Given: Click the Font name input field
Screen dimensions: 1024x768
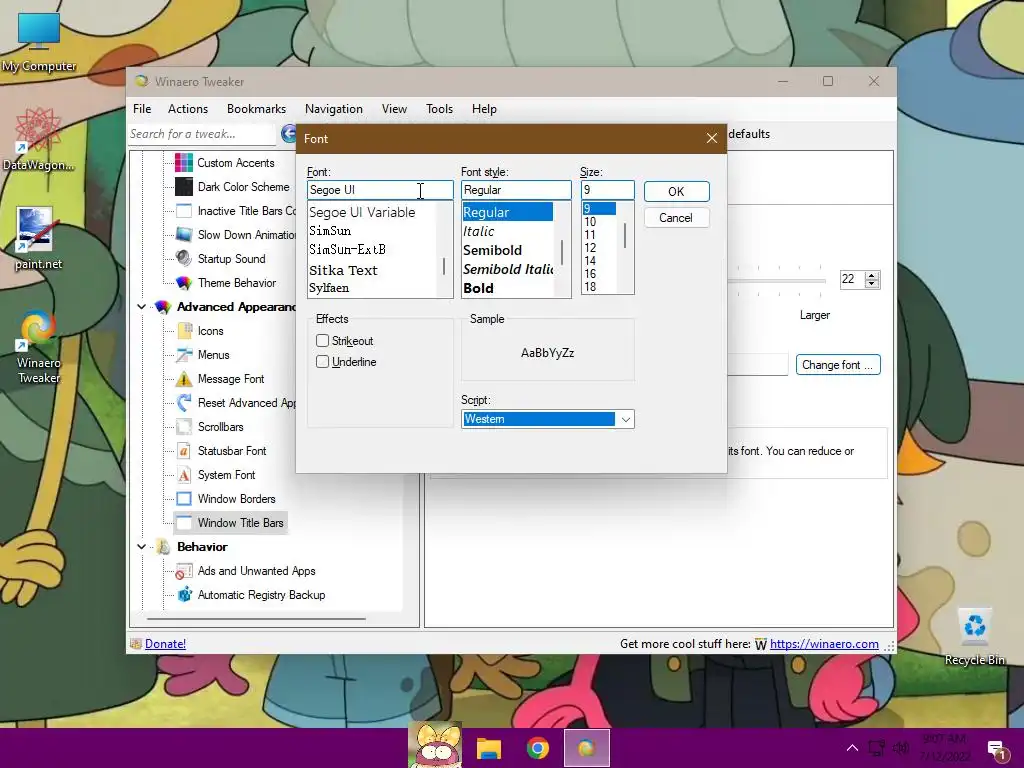Looking at the screenshot, I should tap(380, 190).
